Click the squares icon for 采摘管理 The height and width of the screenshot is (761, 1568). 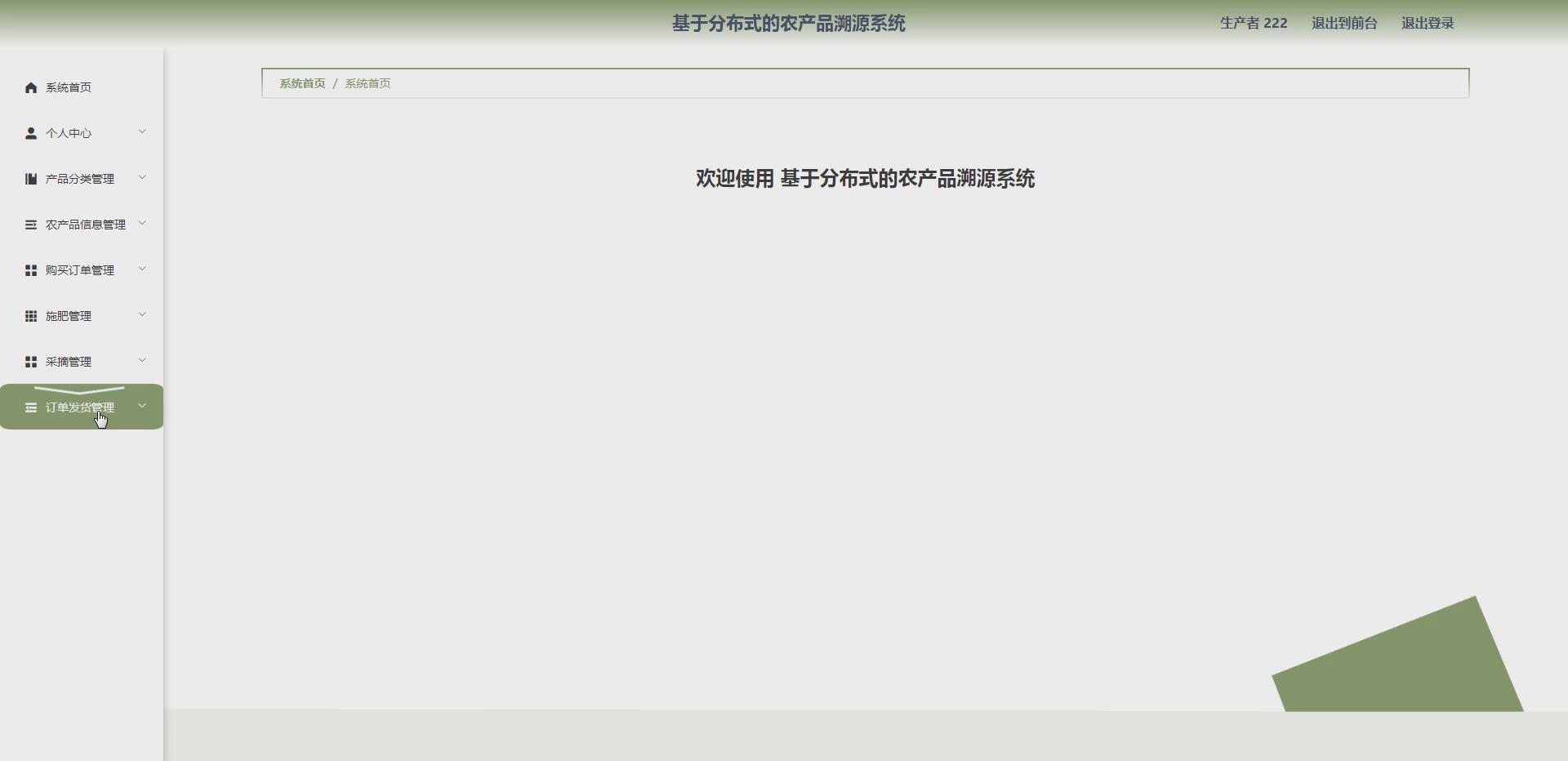[x=31, y=361]
